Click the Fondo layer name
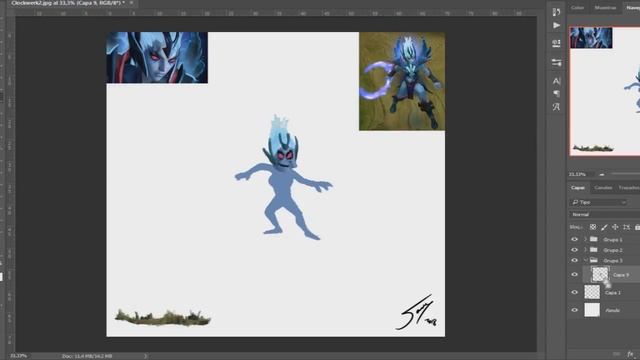The width and height of the screenshot is (640, 360). 613,310
